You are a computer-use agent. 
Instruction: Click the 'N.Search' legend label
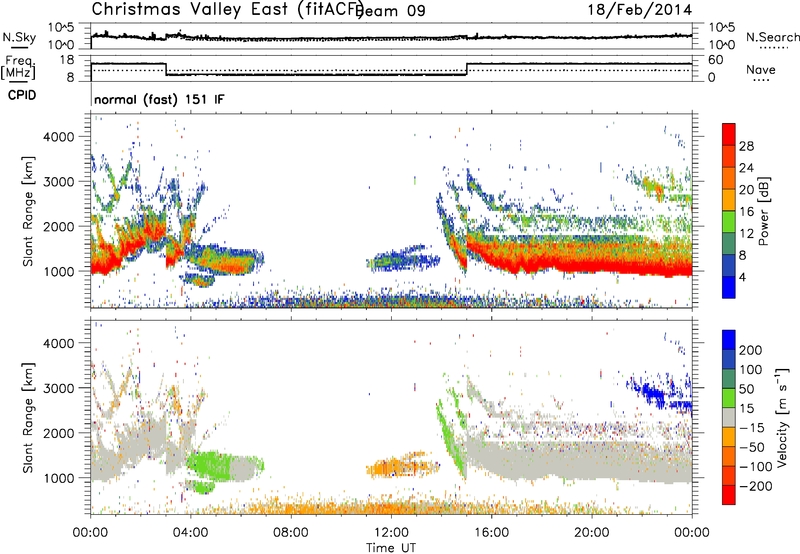772,37
